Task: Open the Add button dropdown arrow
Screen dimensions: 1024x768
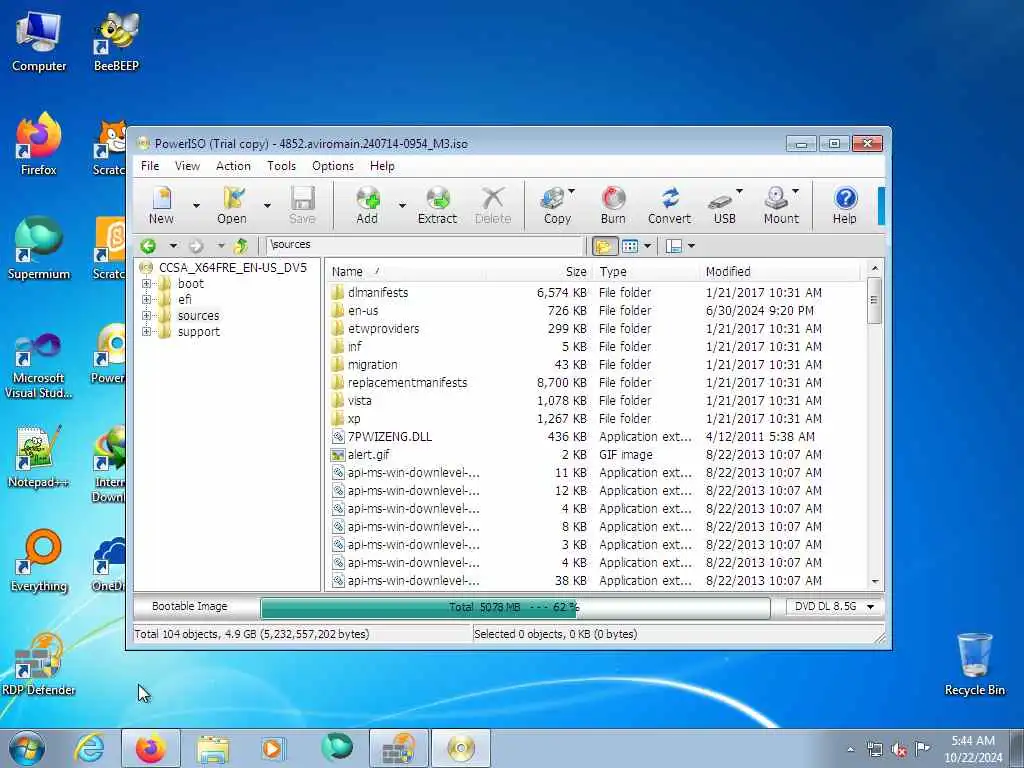Action: tap(402, 206)
